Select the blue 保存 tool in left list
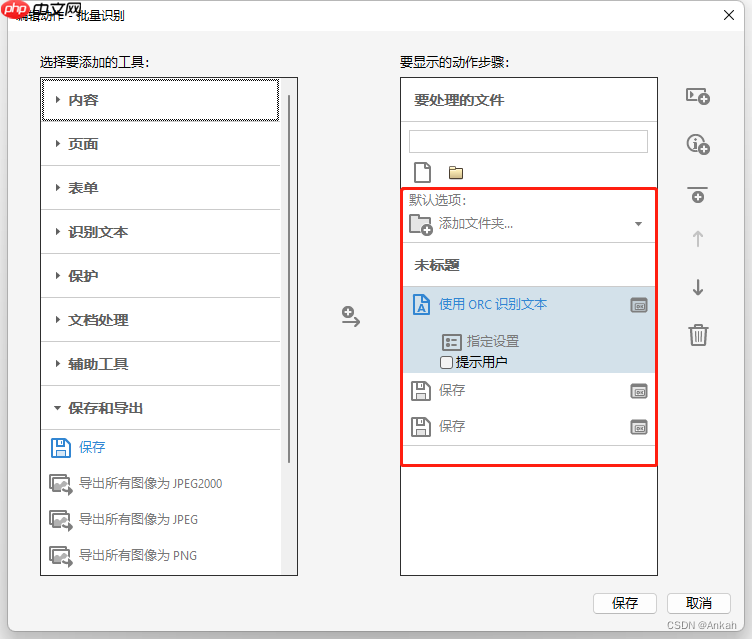Screen dimensions: 752x639 92,447
